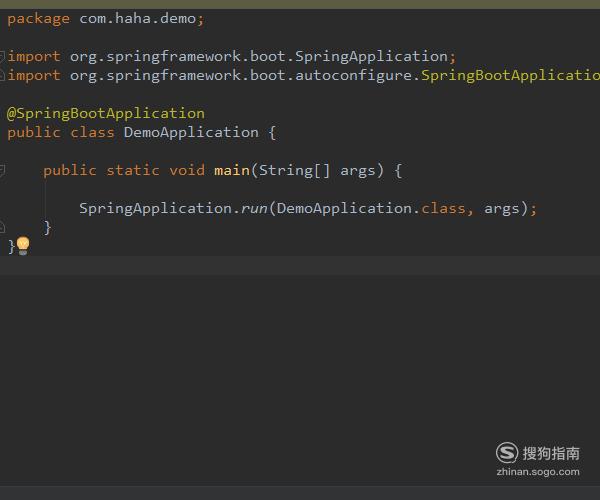
Task: Click fold end marker beside method closing brace
Action: (2, 227)
